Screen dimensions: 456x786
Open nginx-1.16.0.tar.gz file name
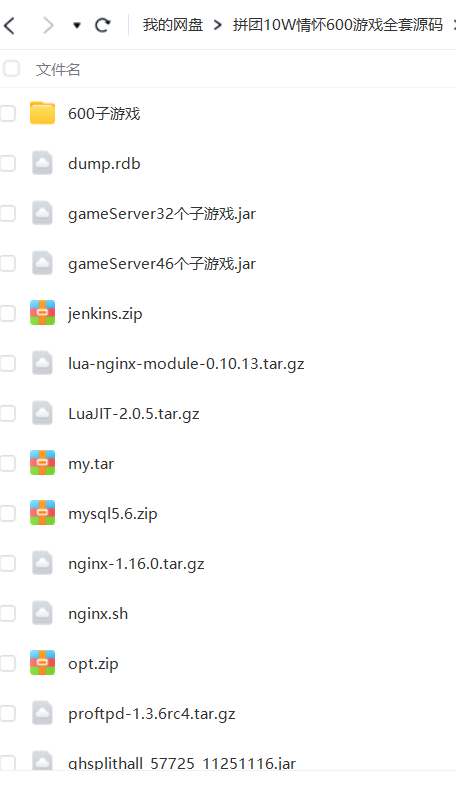(x=136, y=563)
